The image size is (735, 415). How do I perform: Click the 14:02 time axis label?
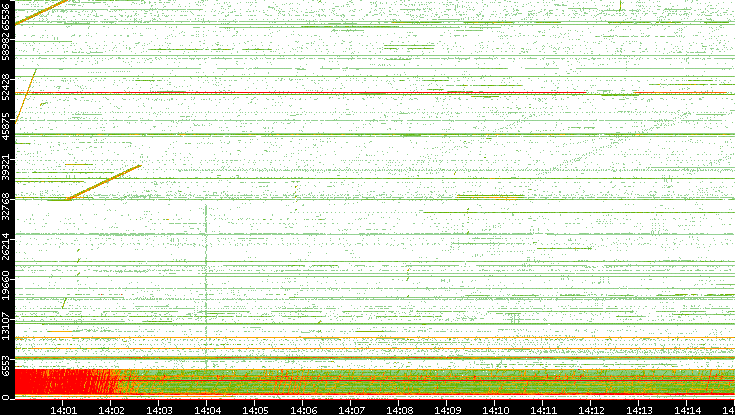112,408
